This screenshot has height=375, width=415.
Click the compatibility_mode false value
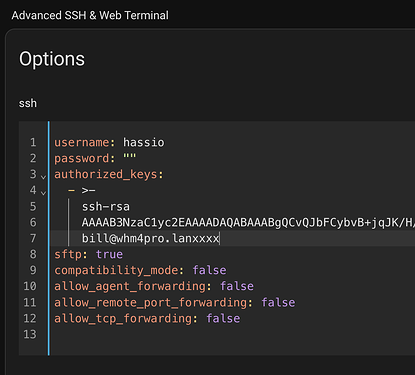coord(209,270)
